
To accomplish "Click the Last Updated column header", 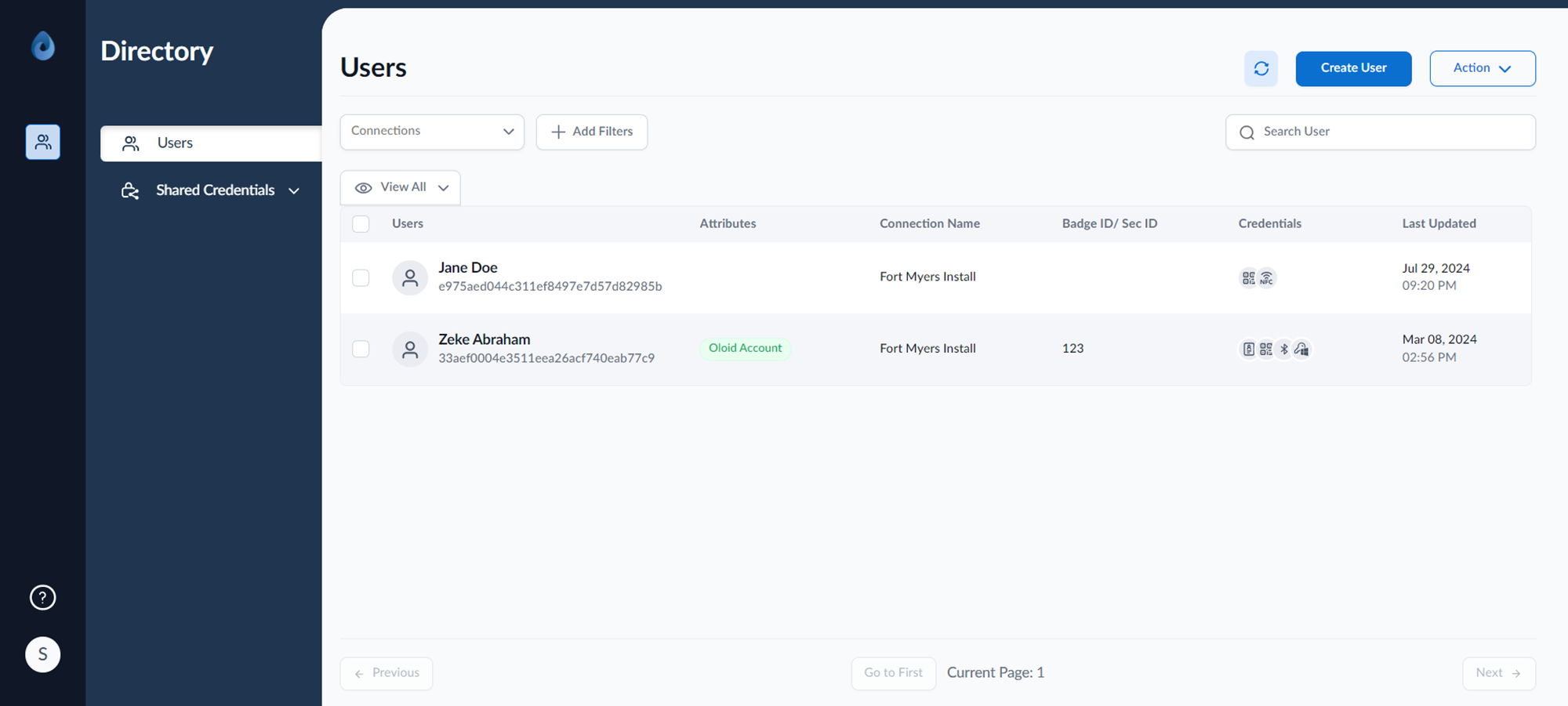I will point(1439,224).
